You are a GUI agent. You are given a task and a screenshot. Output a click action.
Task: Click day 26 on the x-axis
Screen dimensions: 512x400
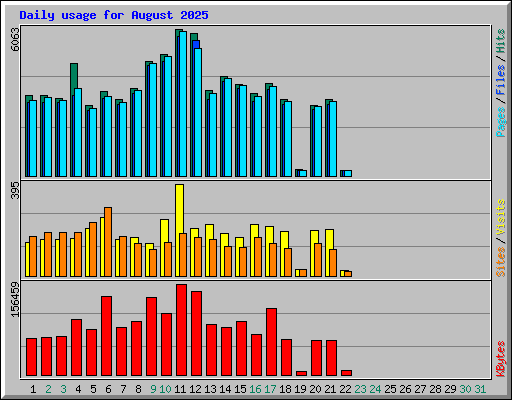coord(405,389)
